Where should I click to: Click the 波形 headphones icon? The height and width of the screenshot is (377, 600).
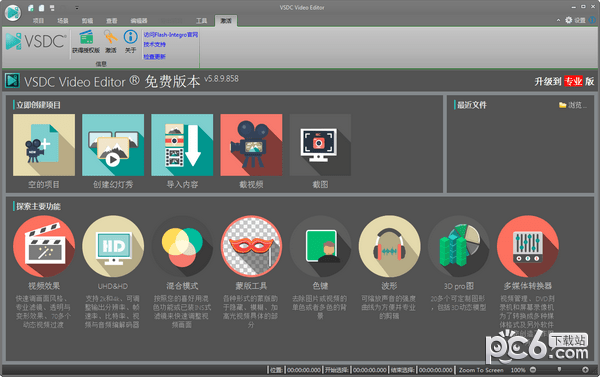click(390, 246)
